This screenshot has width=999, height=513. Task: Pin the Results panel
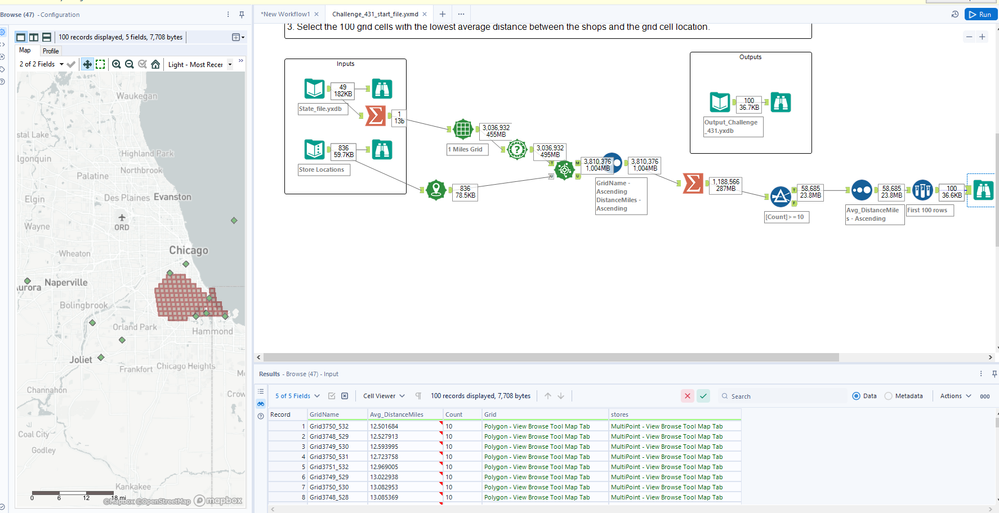(x=994, y=373)
